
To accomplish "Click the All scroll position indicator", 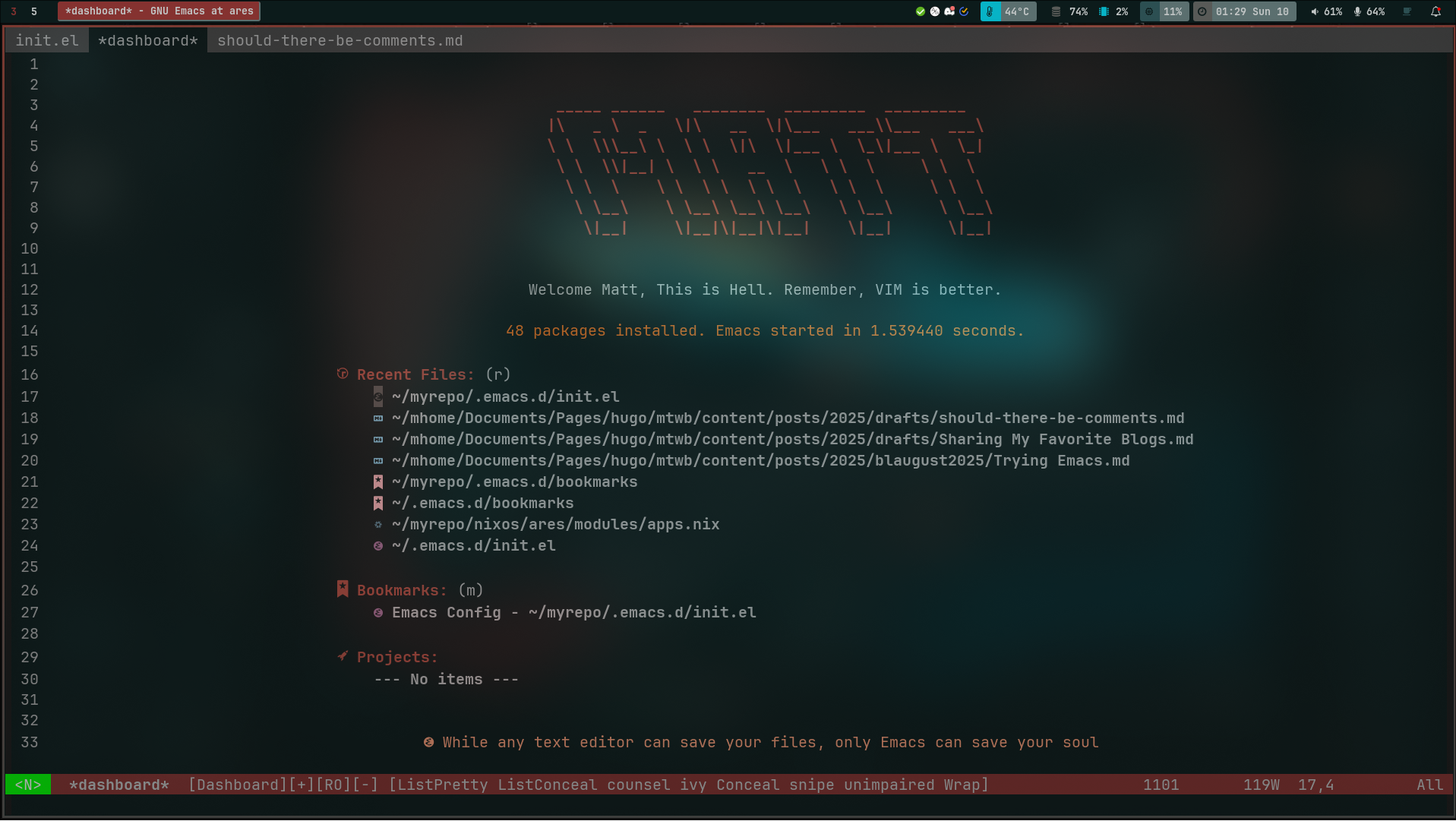I will tap(1429, 785).
